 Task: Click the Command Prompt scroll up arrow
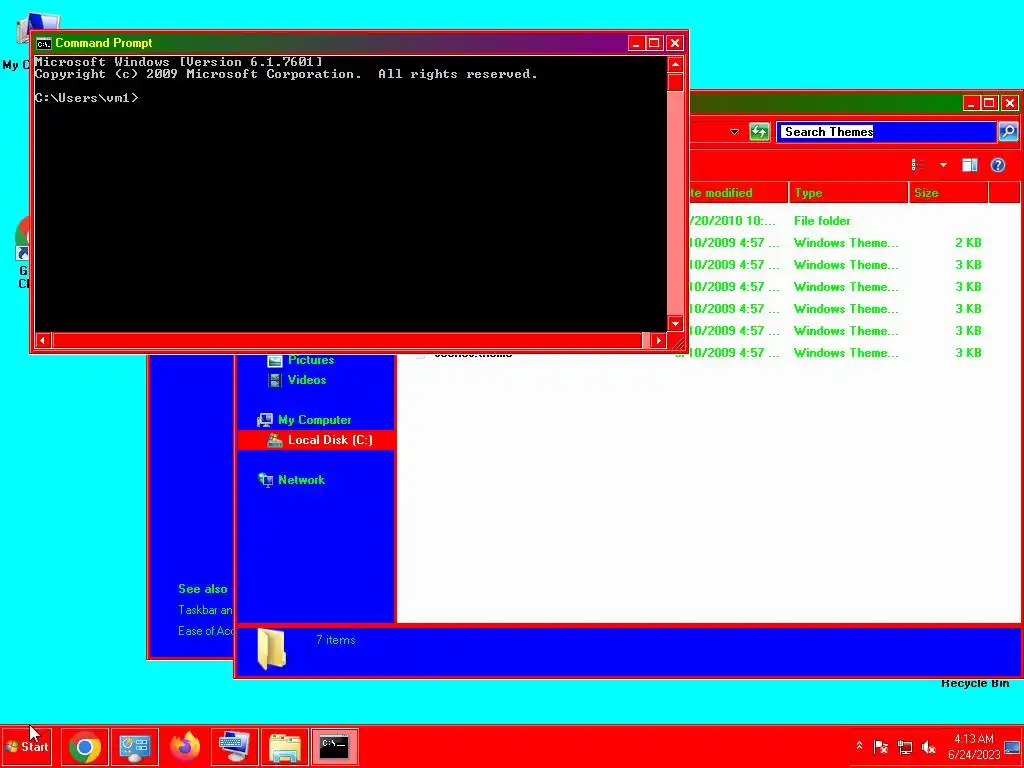(675, 64)
